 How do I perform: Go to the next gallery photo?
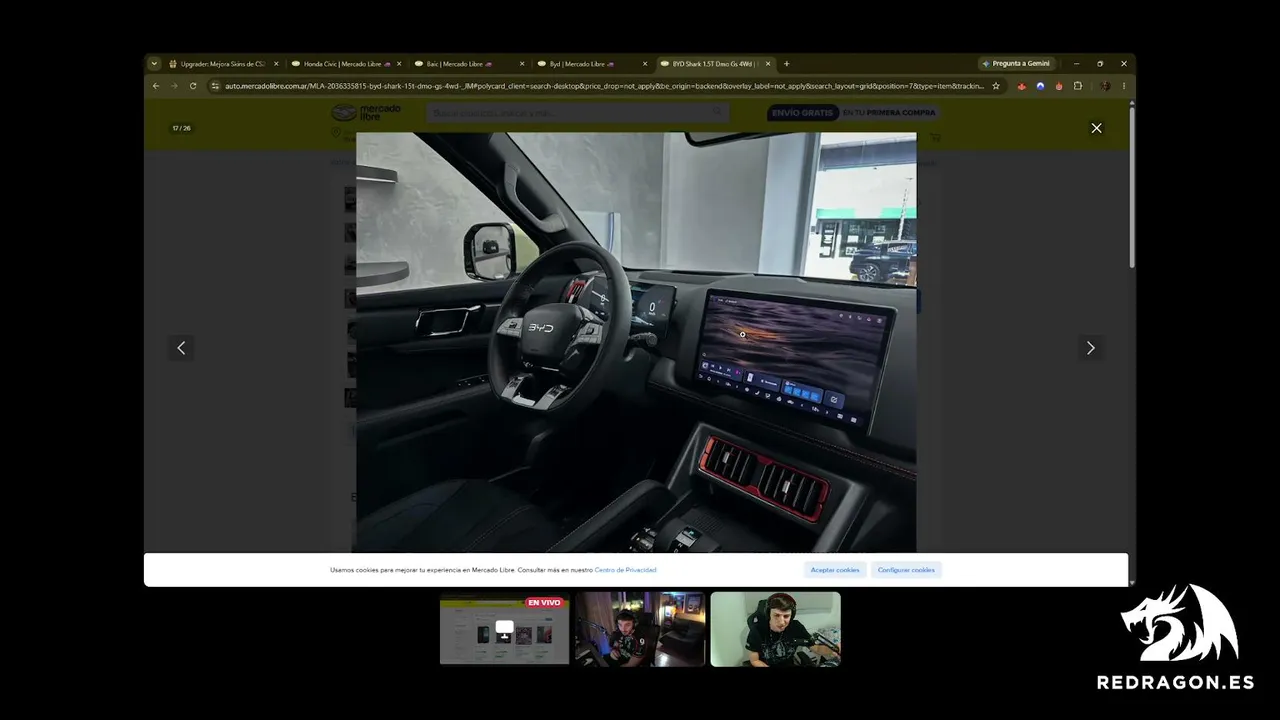[x=1090, y=348]
